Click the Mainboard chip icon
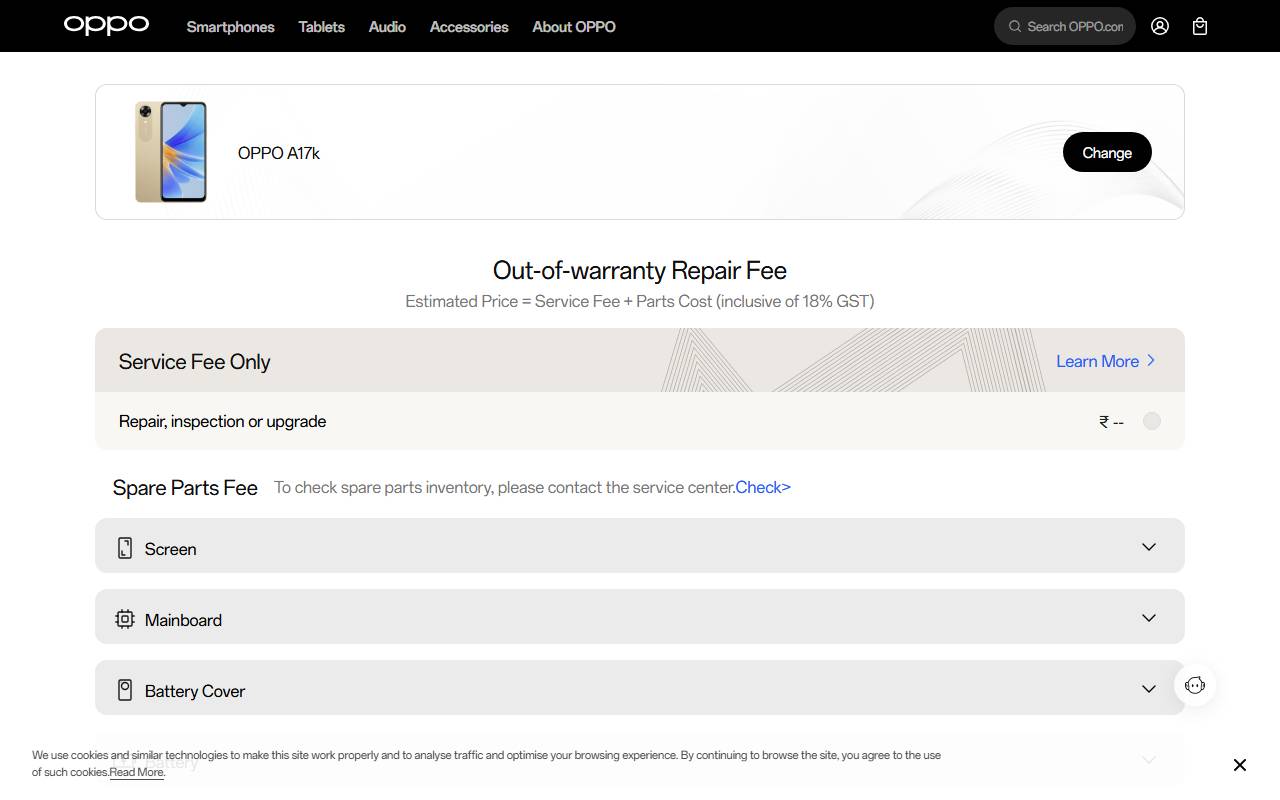This screenshot has height=800, width=1280. pos(125,619)
